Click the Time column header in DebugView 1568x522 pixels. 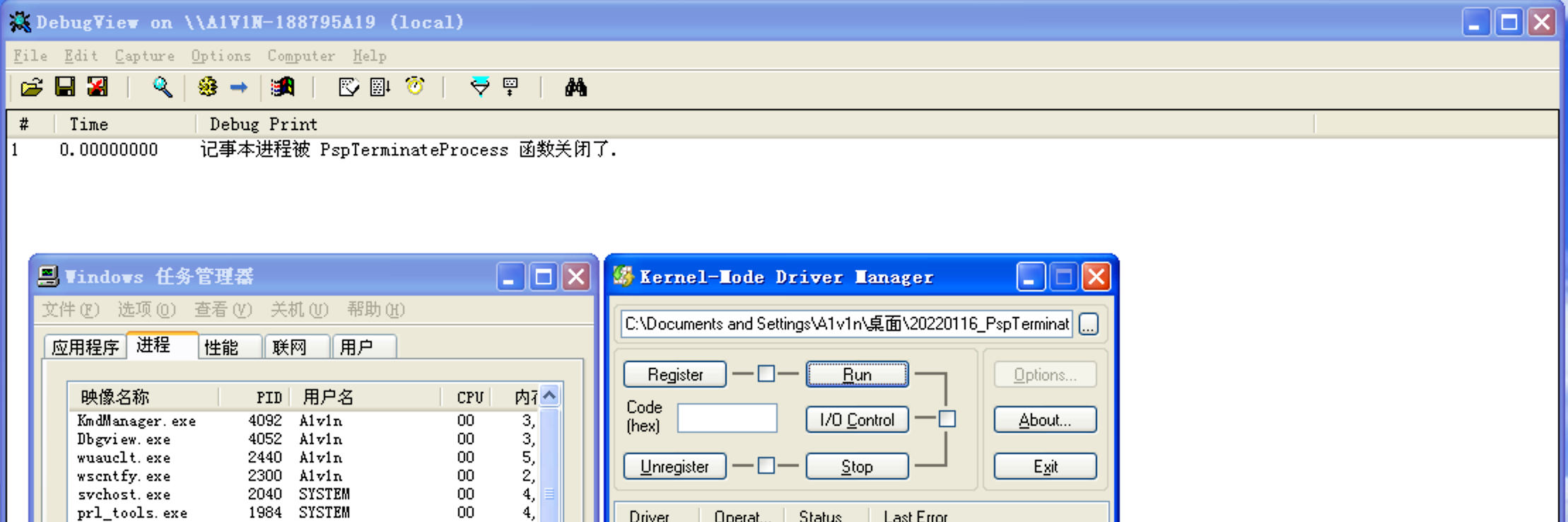pos(125,124)
